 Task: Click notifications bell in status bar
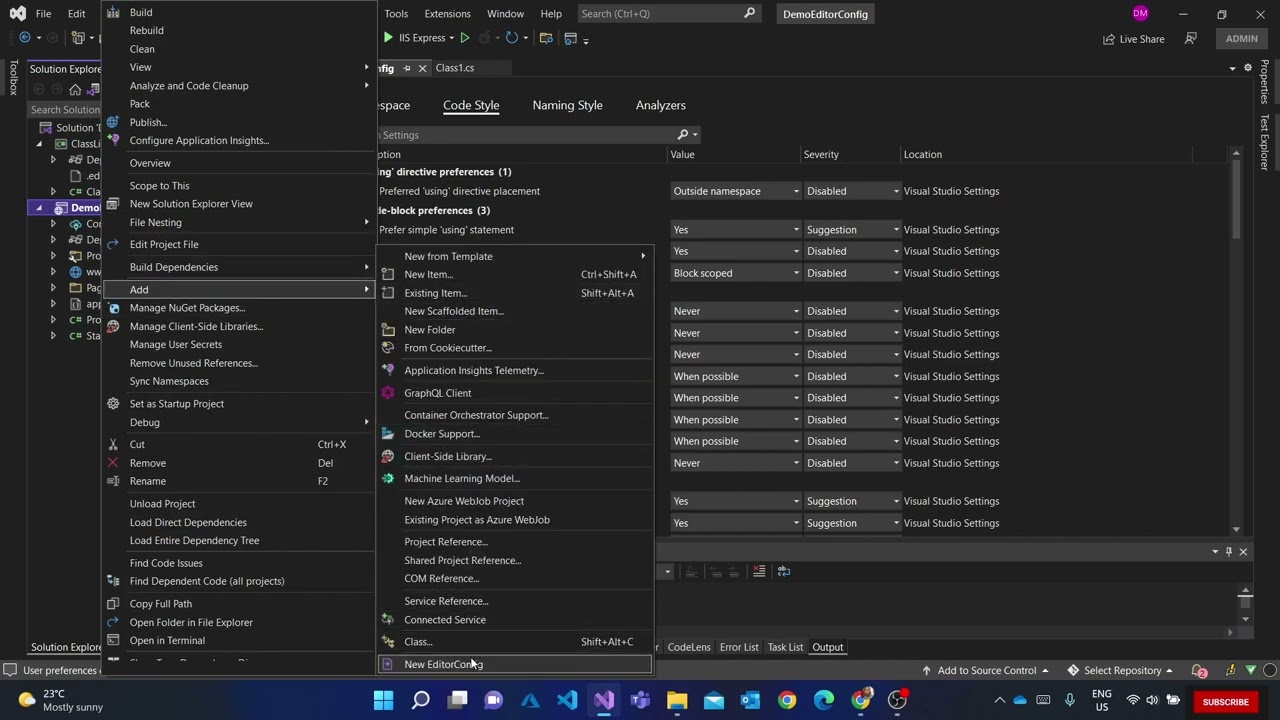click(x=1201, y=671)
